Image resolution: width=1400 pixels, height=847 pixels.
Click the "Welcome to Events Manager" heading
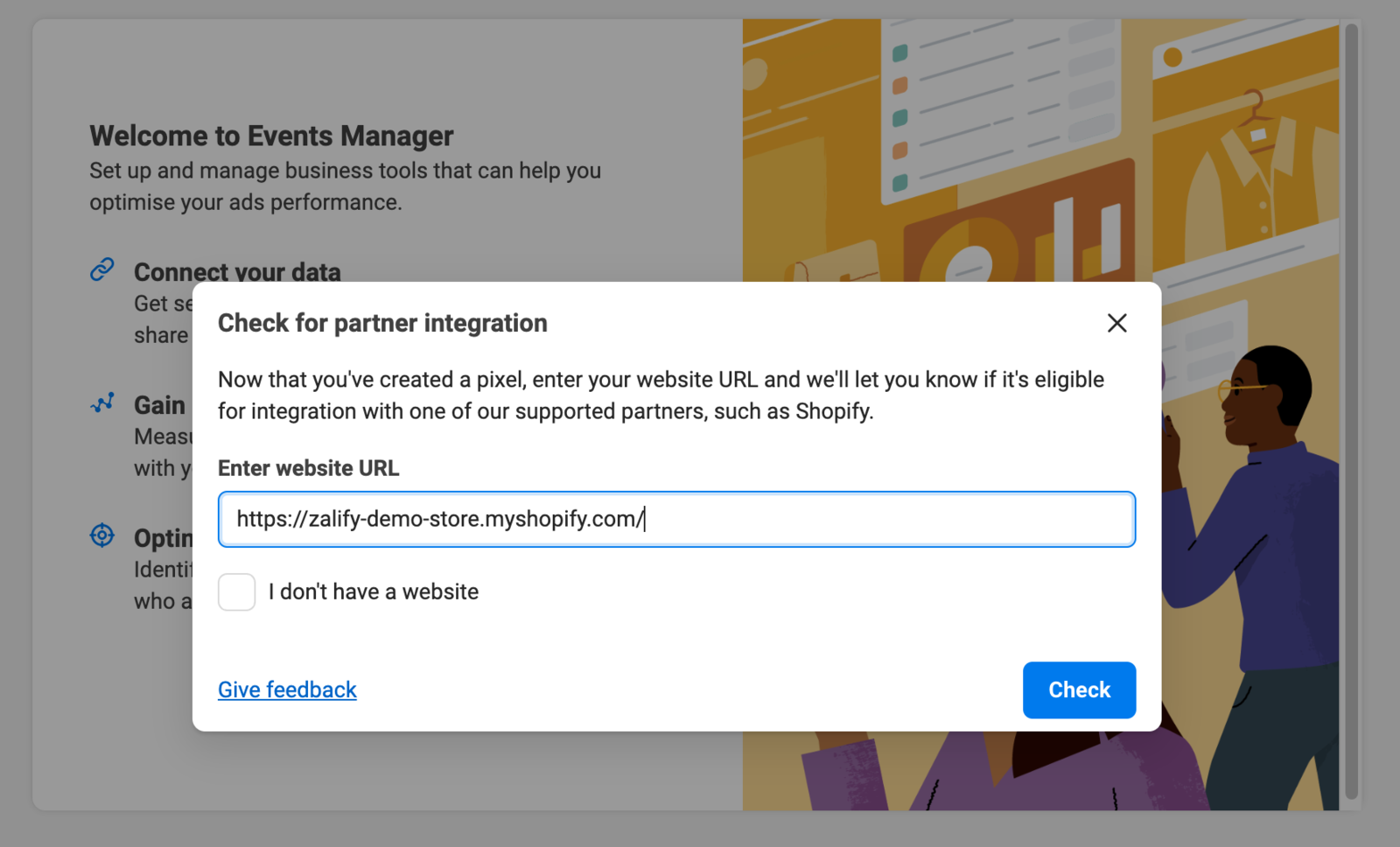click(271, 136)
